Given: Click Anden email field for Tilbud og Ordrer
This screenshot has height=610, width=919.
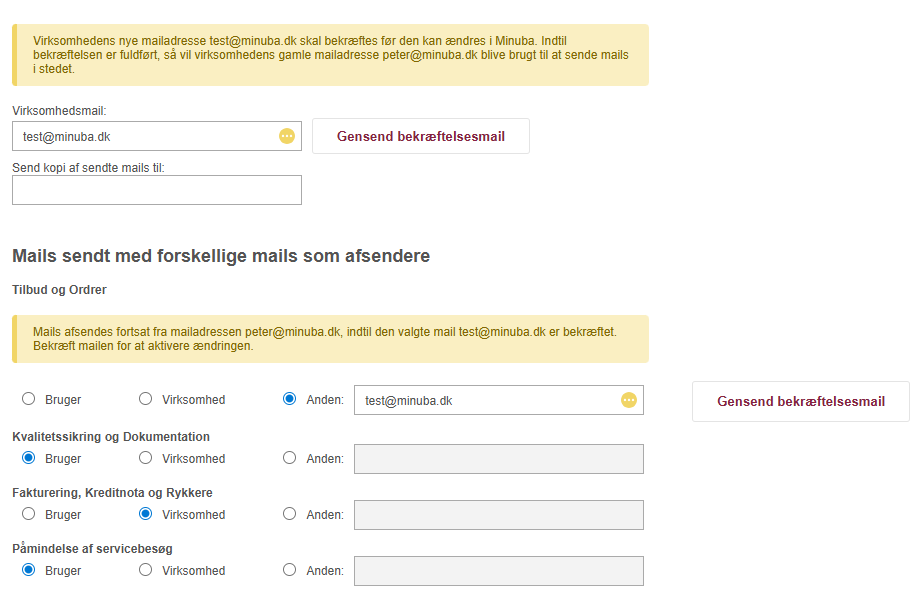Looking at the screenshot, I should point(485,400).
